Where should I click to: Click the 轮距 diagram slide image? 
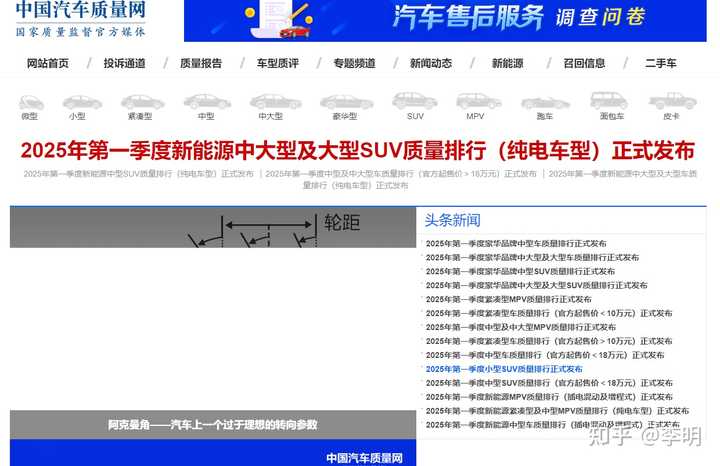tap(213, 227)
